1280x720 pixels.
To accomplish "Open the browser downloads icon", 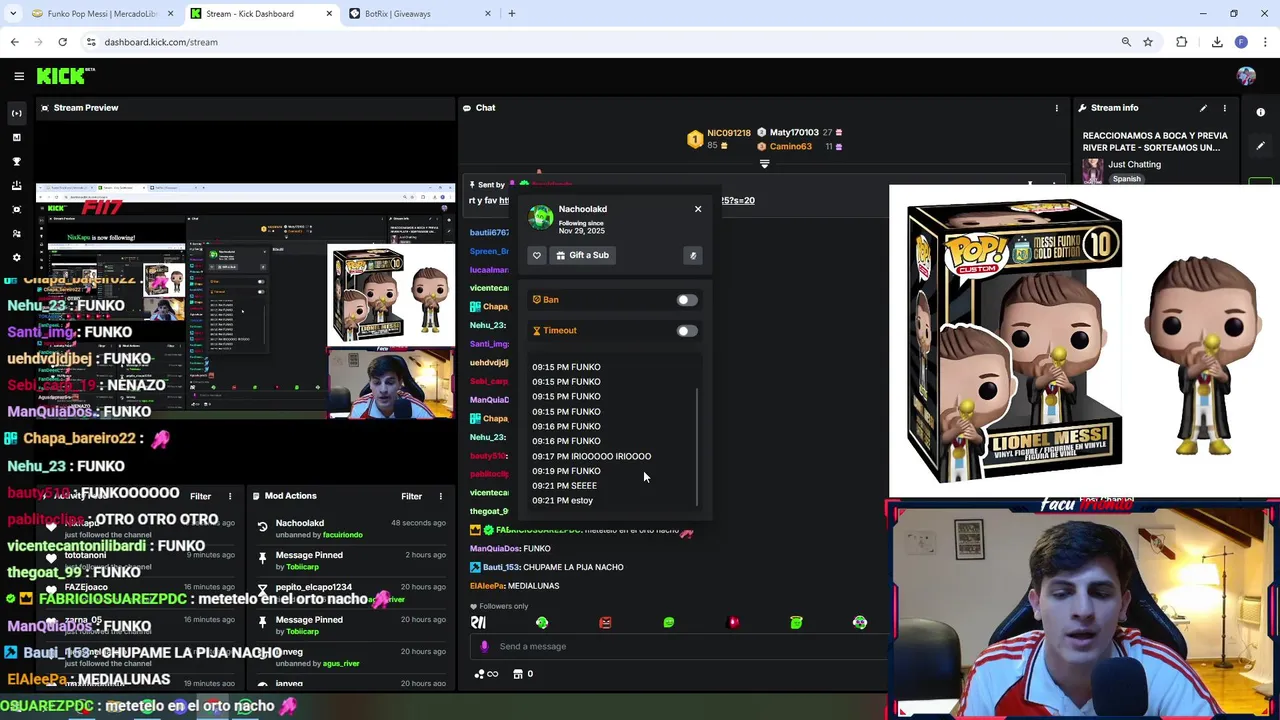I will pos(1217,42).
